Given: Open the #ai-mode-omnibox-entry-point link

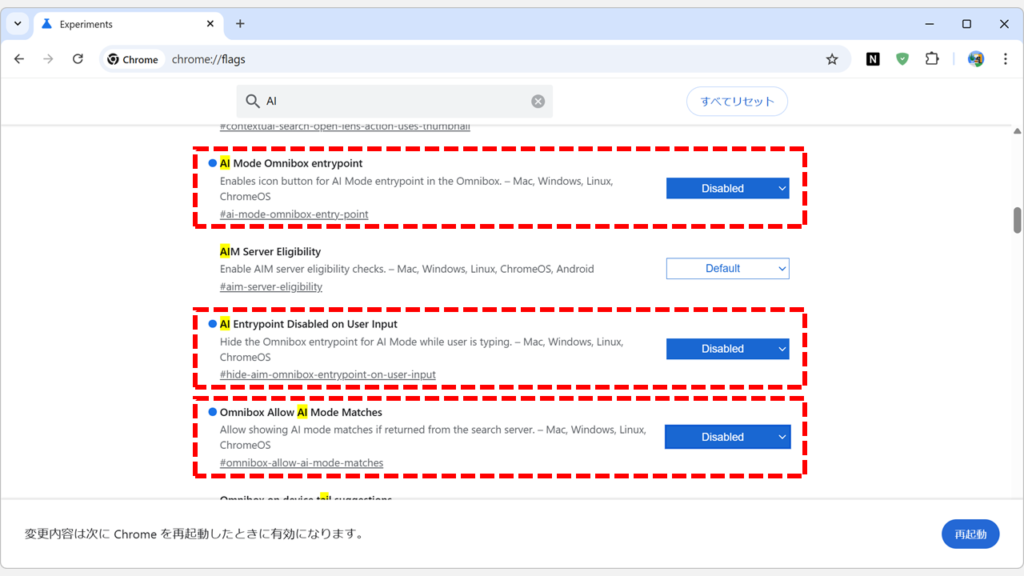Looking at the screenshot, I should [x=294, y=214].
